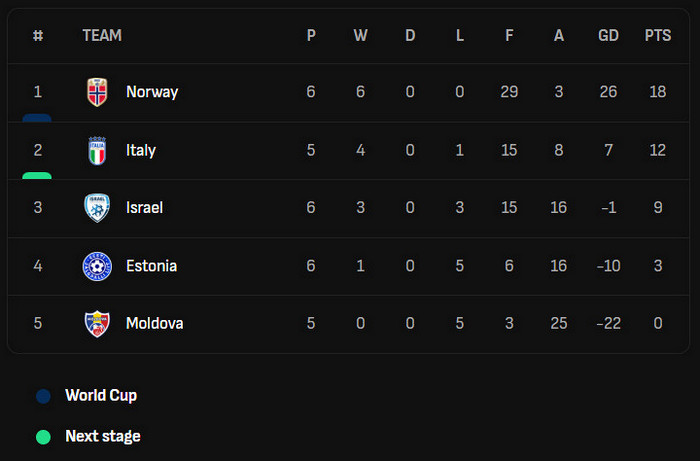Click the TEAM column header
The image size is (700, 461).
click(x=102, y=36)
